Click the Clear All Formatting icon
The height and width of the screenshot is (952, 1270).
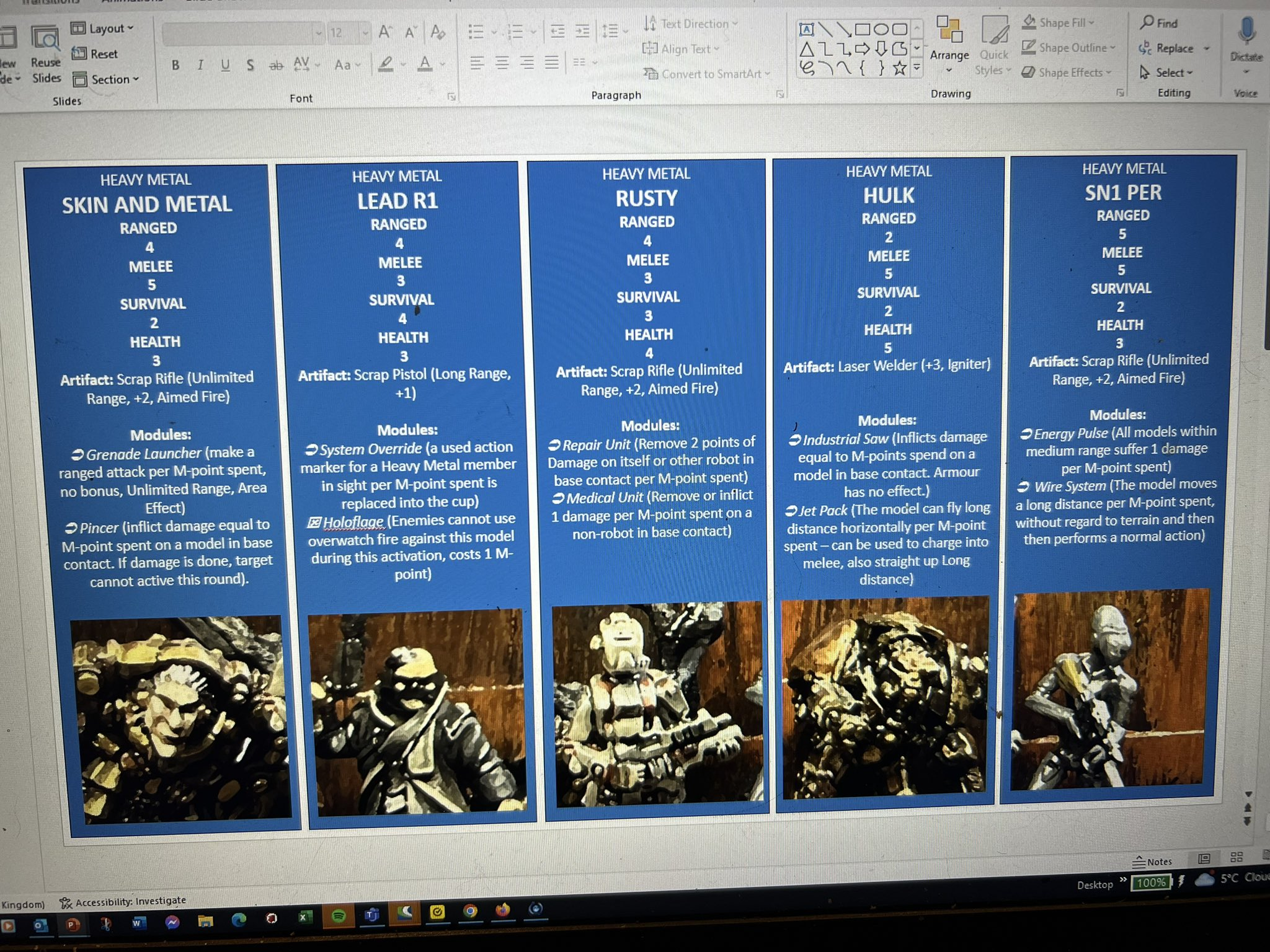click(x=438, y=32)
